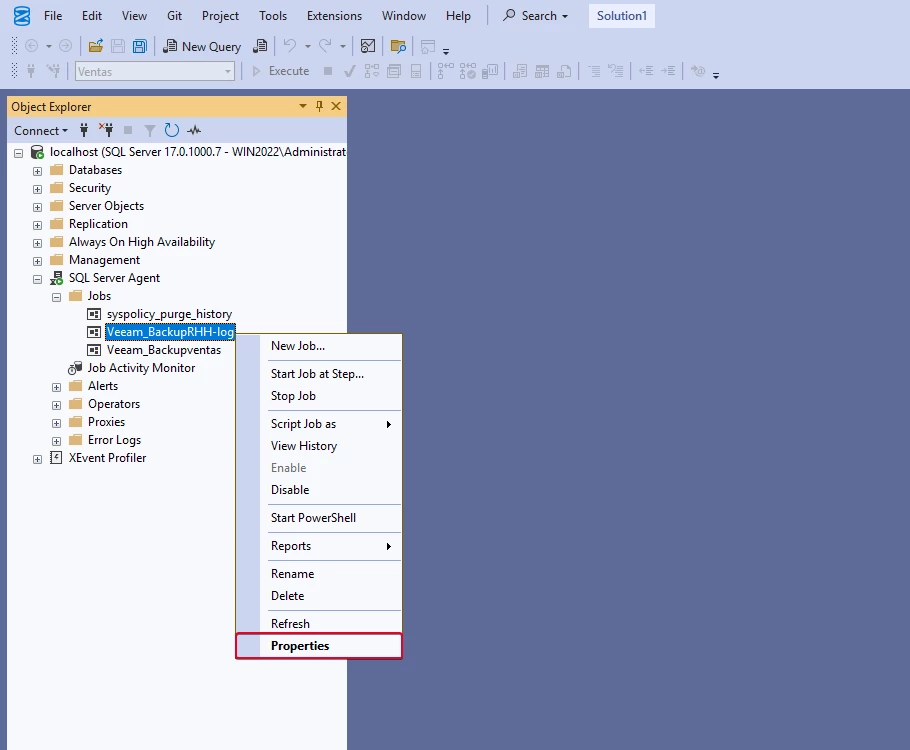Image resolution: width=910 pixels, height=750 pixels.
Task: Open the Edit menu
Action: click(92, 16)
